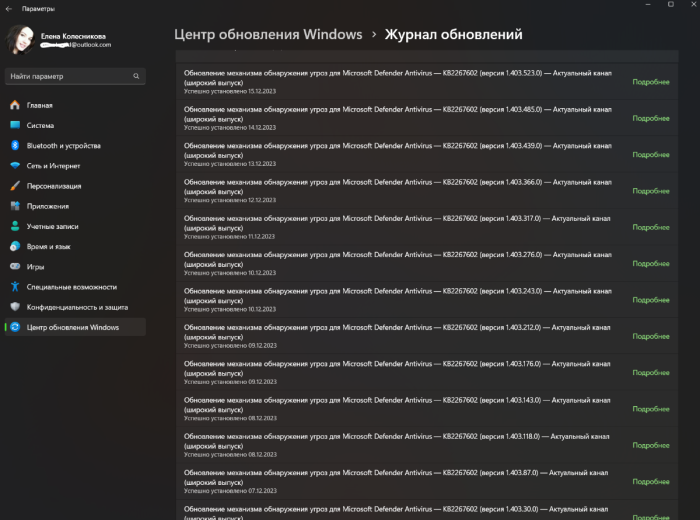The width and height of the screenshot is (700, 520).
Task: Open Подробнее for version 1.403.276.0 update
Action: point(650,263)
